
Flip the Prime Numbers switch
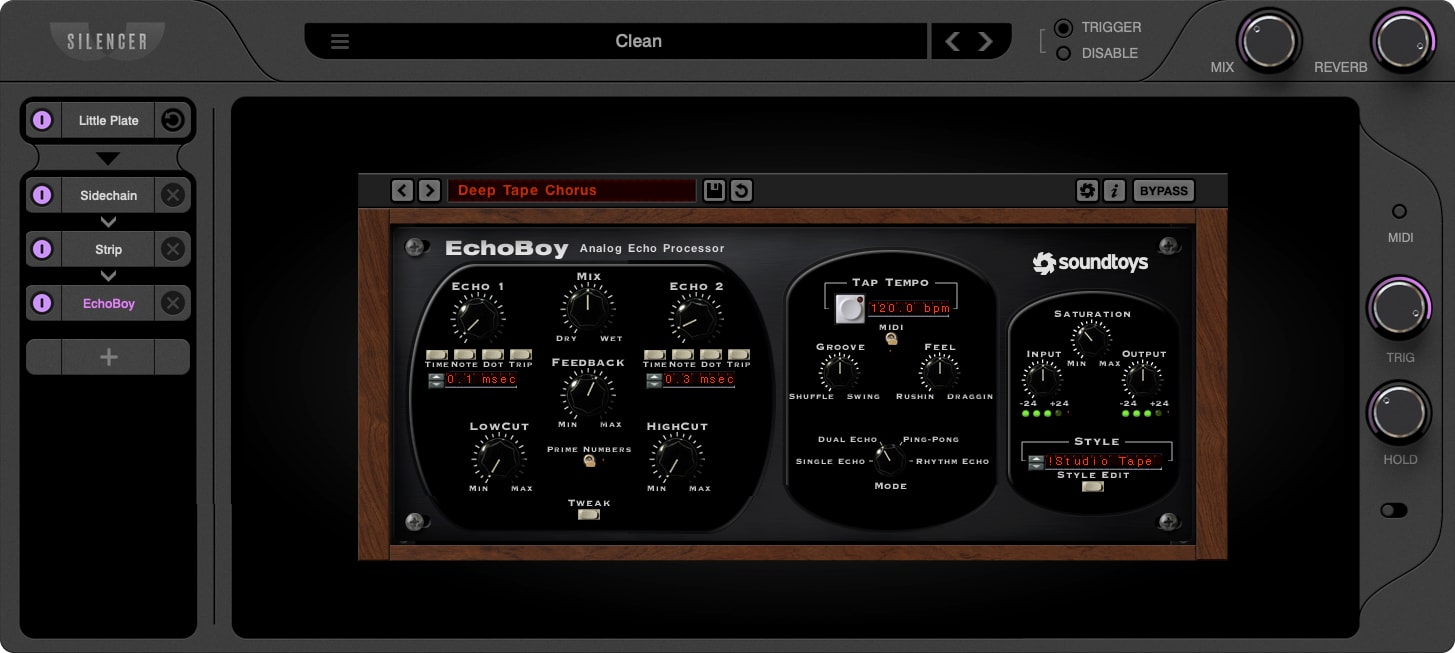pos(589,460)
